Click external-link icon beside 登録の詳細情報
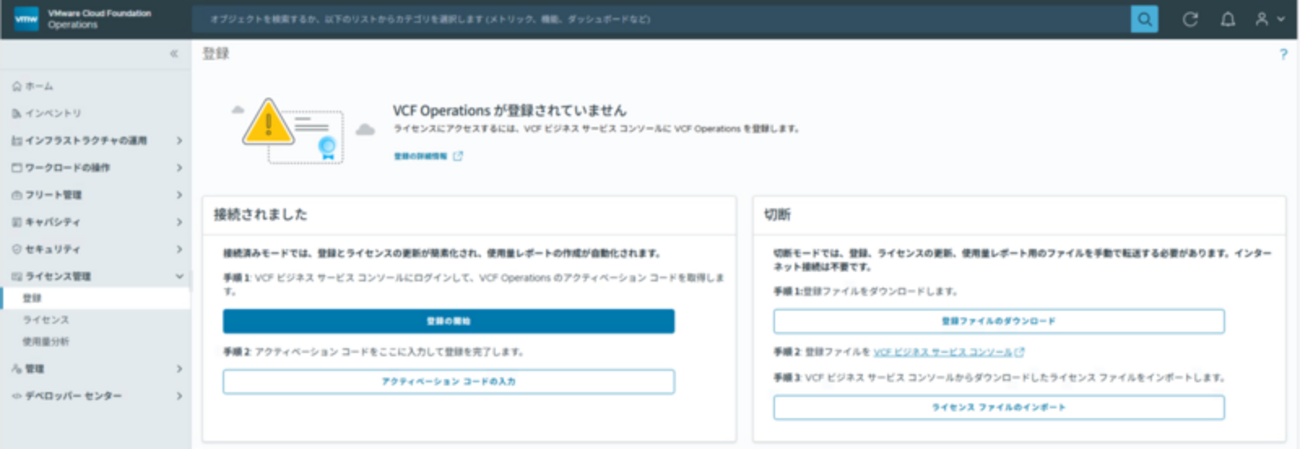 [458, 156]
